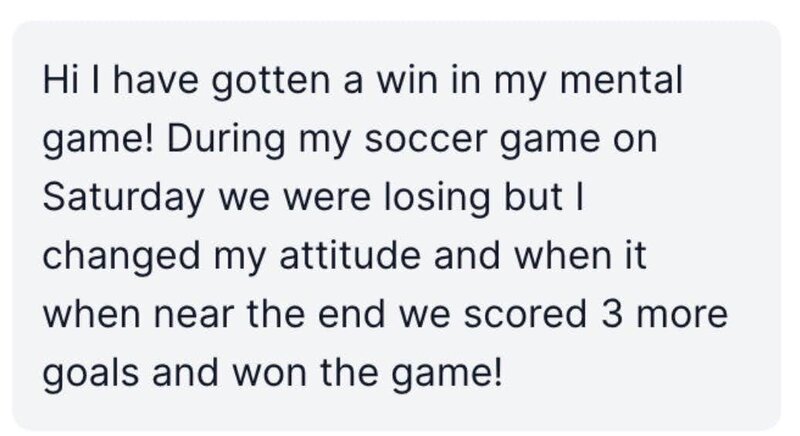Click the word "near" in the message
Image resolution: width=800 pixels, height=436 pixels.
[x=193, y=315]
